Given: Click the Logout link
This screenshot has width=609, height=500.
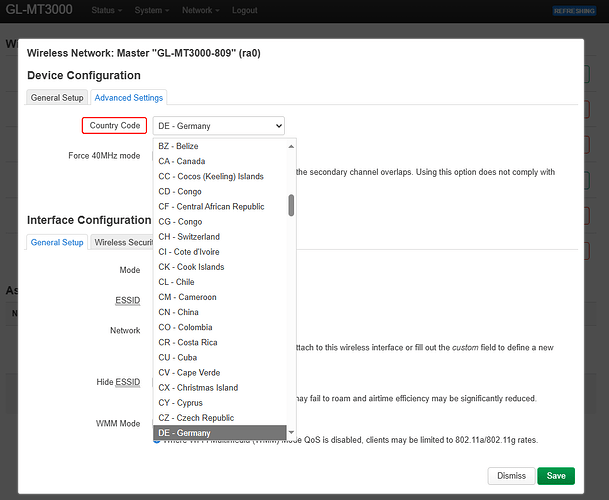Looking at the screenshot, I should click(247, 10).
